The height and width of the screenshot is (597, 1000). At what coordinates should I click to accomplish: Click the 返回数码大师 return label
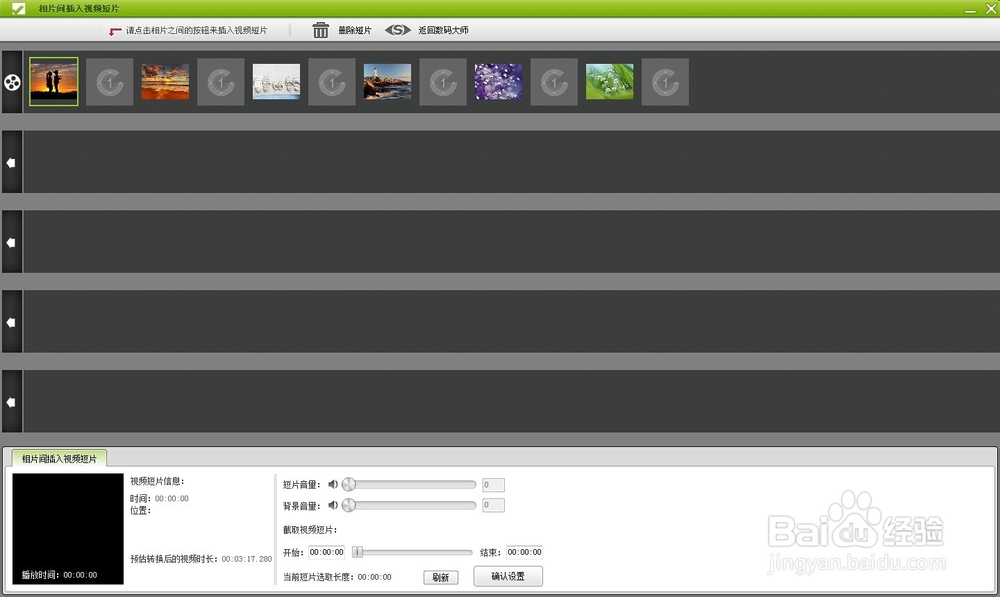click(x=443, y=30)
